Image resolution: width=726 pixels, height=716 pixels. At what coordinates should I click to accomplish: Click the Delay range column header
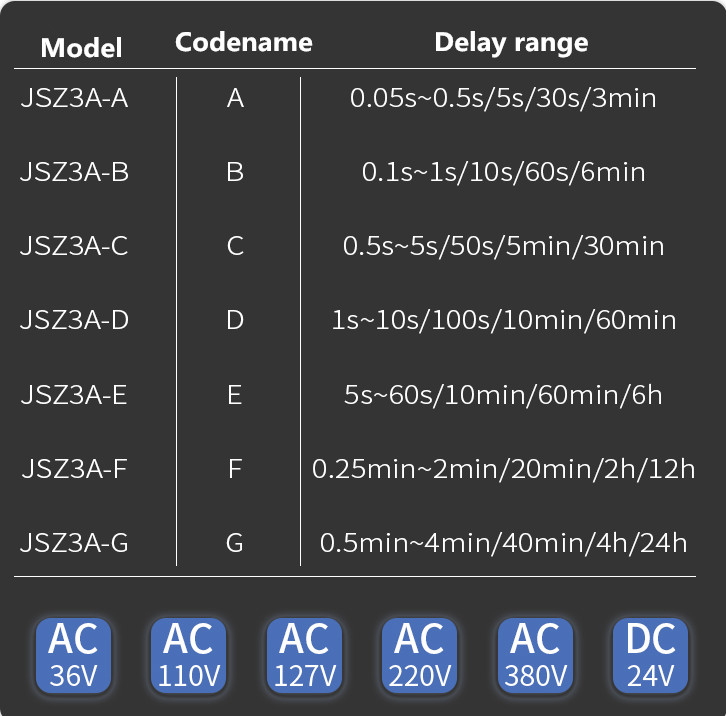tap(511, 43)
